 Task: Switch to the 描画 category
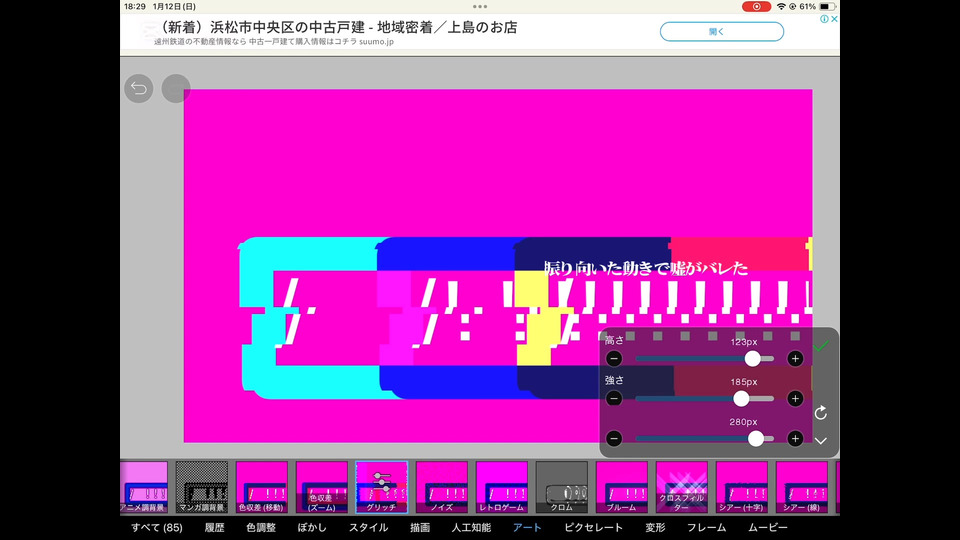coord(420,528)
